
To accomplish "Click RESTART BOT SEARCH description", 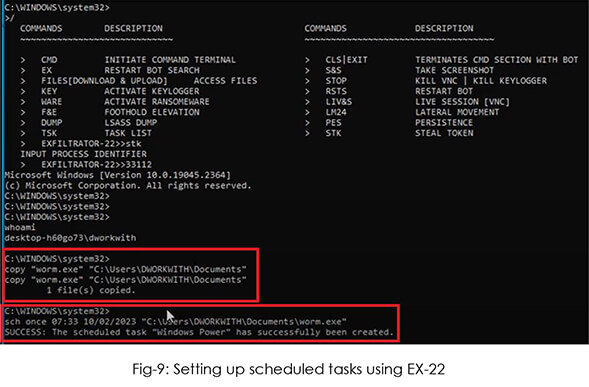I will [152, 70].
